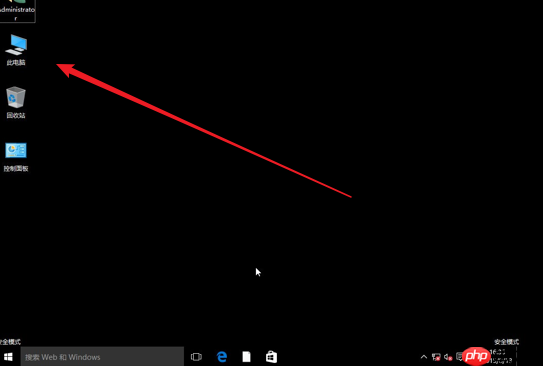The image size is (543, 366).
Task: Click the Show desktop strip at taskbar end
Action: tap(517, 357)
